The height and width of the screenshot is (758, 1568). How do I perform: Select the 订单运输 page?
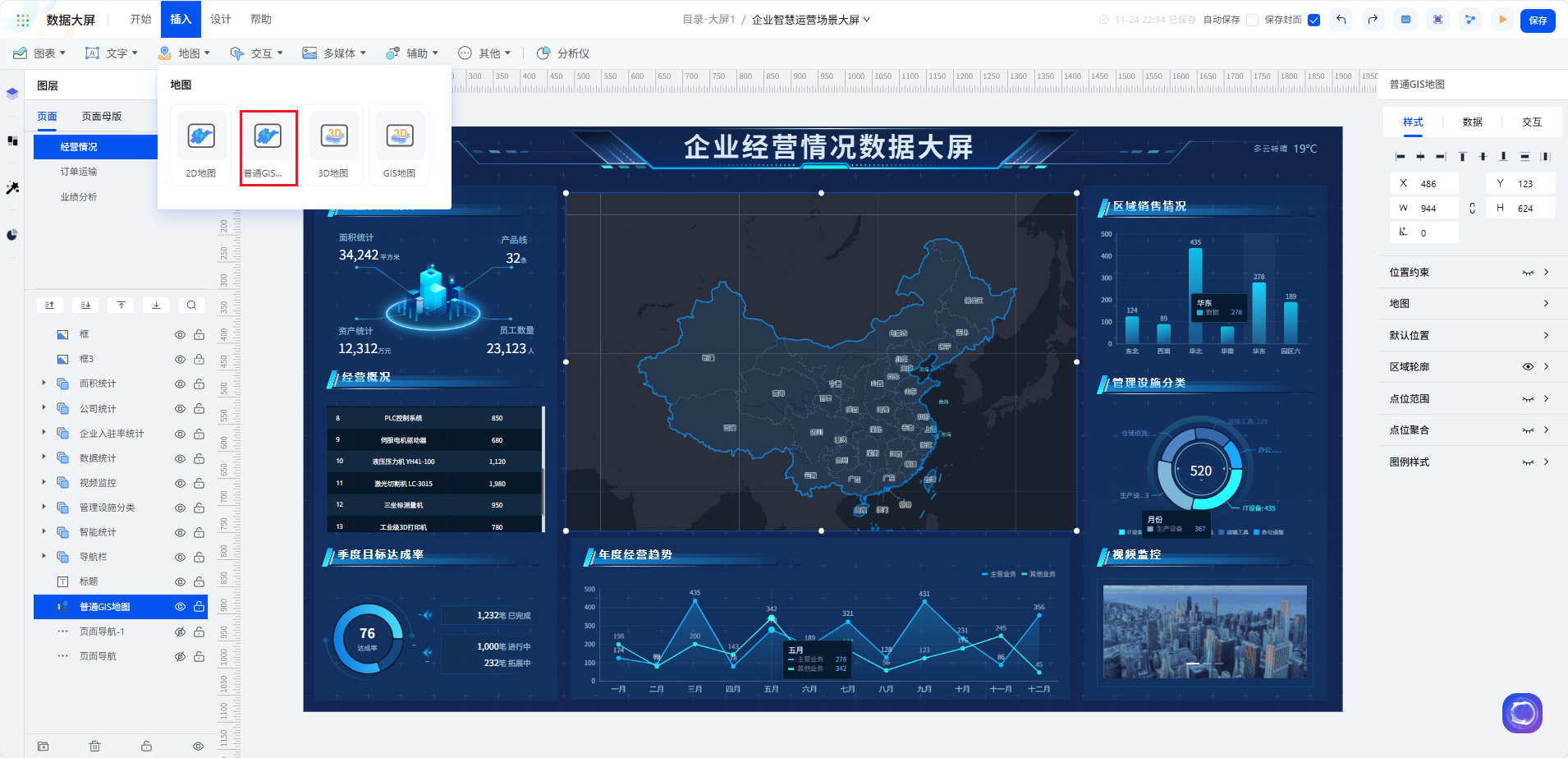79,172
